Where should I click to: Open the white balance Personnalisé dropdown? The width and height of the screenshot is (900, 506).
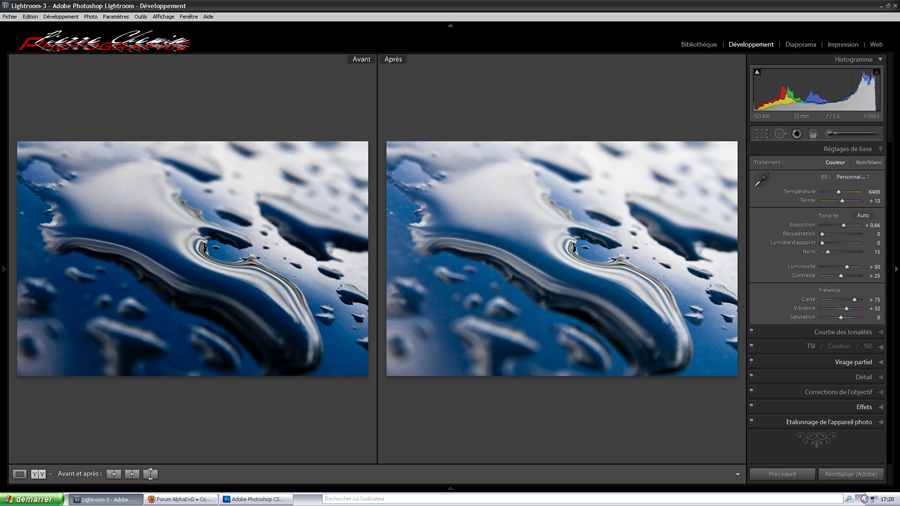tap(853, 177)
